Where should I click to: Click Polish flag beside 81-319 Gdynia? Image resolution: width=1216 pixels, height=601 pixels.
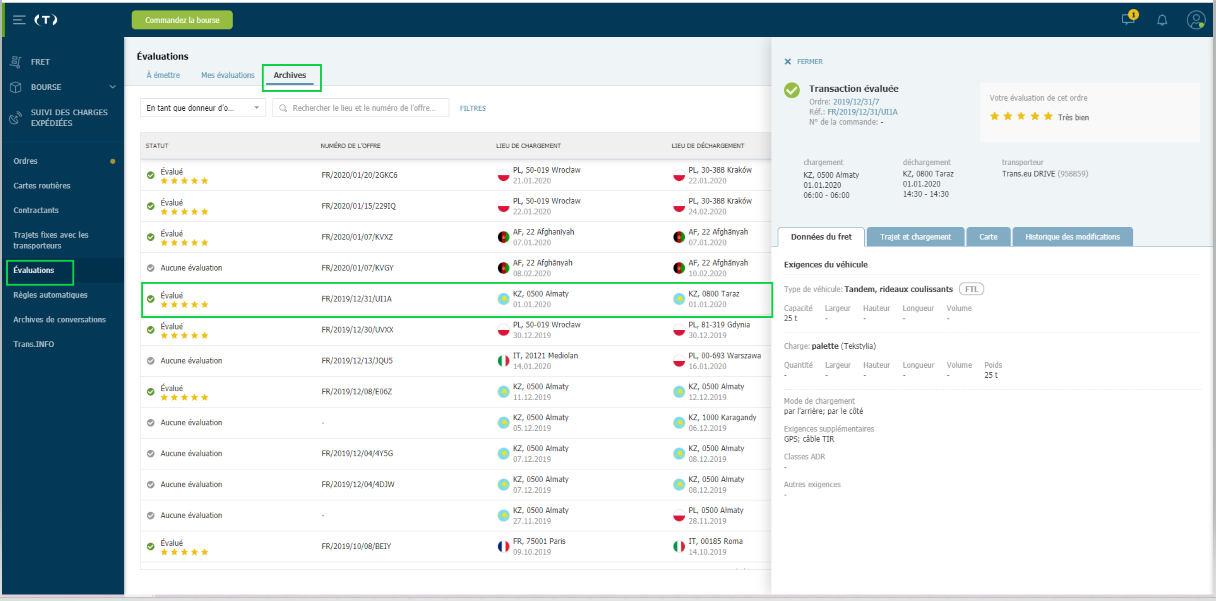click(679, 330)
